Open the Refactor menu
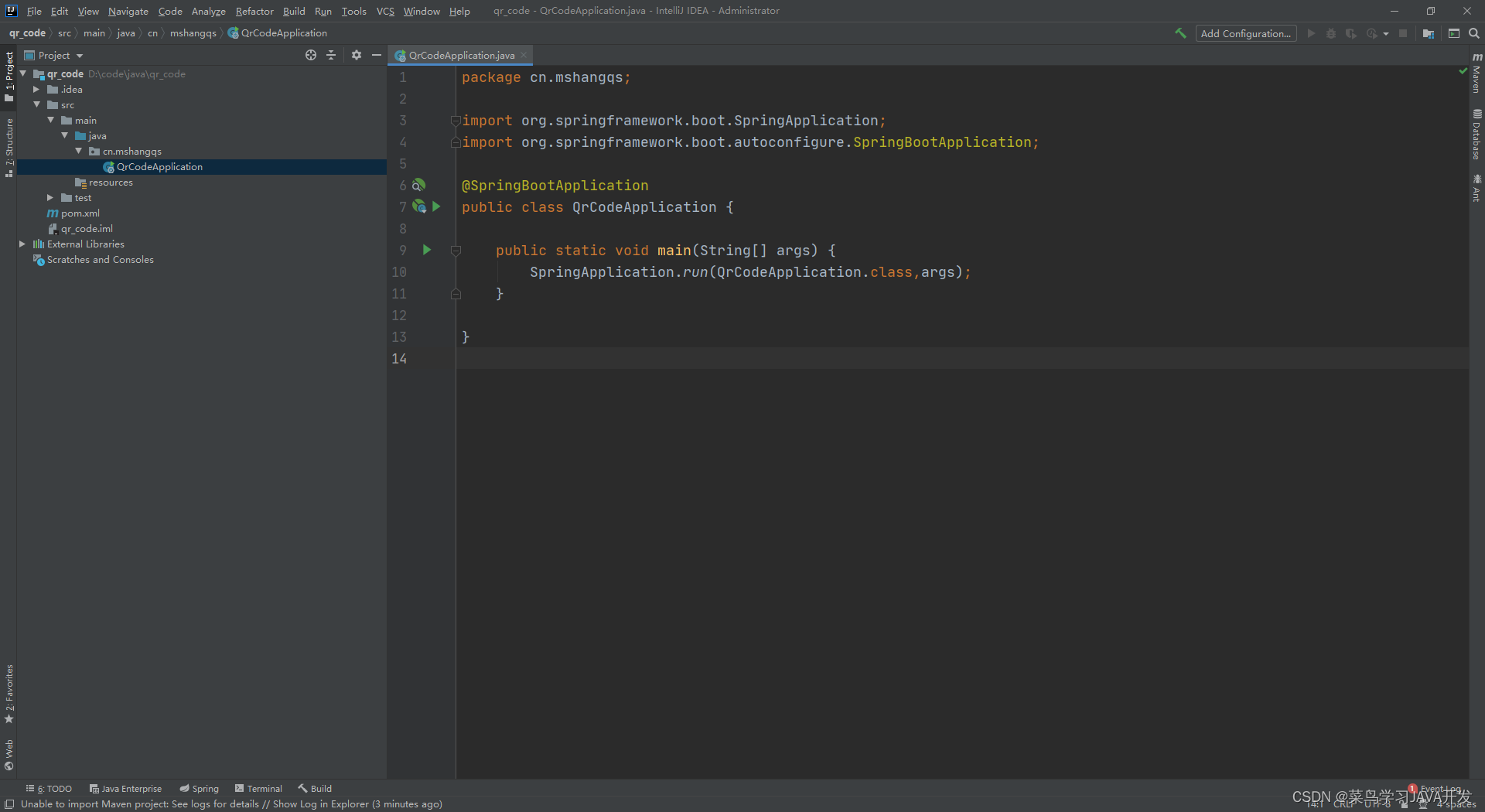Screen dimensions: 1485x812 pos(254,11)
